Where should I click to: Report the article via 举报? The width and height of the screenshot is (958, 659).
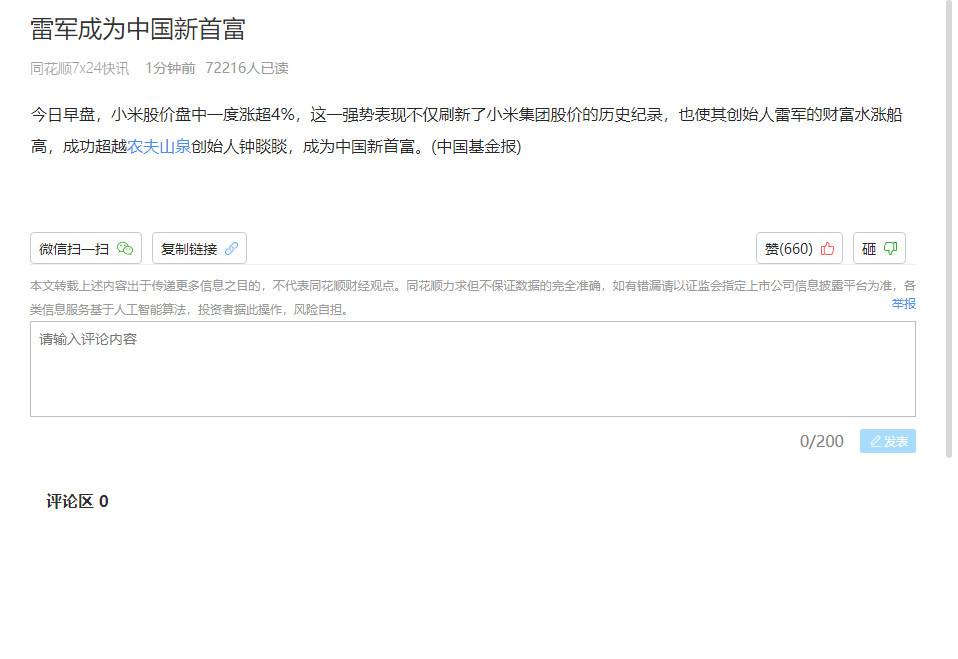[x=904, y=304]
